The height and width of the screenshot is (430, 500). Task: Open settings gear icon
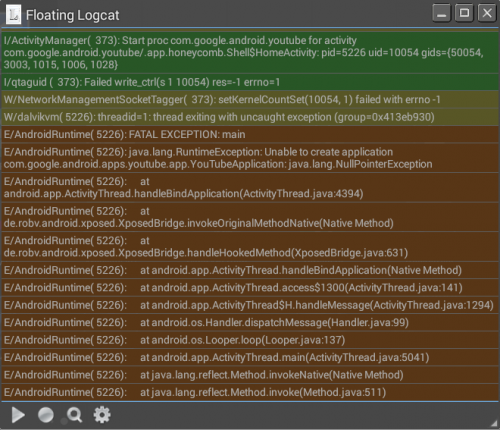pos(102,415)
